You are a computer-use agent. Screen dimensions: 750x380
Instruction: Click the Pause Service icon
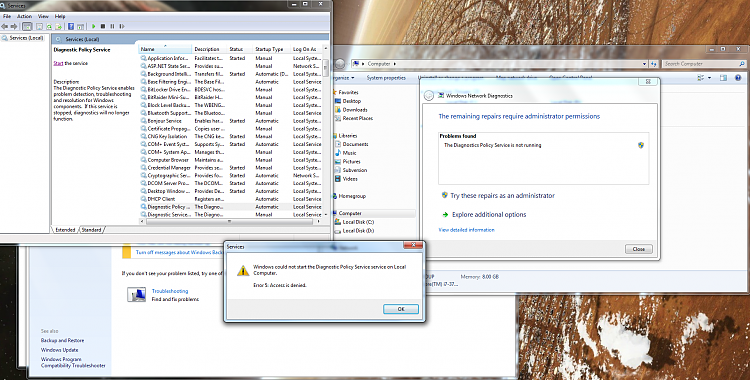click(112, 26)
